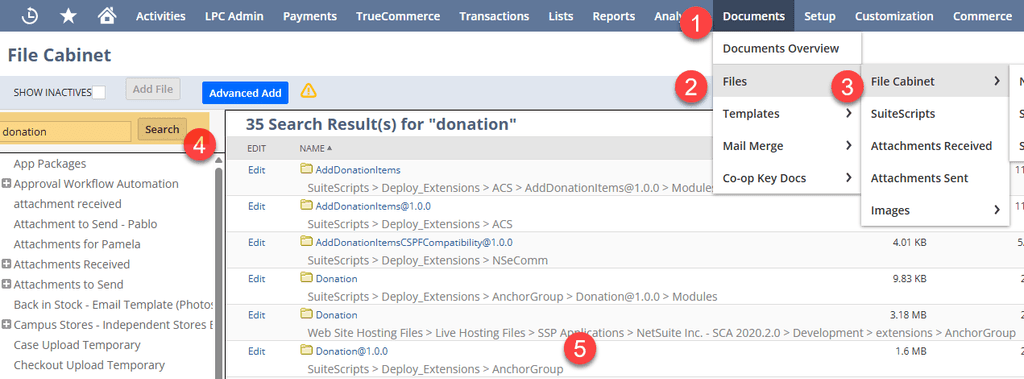Click folder icon beside AddDonationItems@1.0.0
The width and height of the screenshot is (1024, 379).
pos(306,205)
